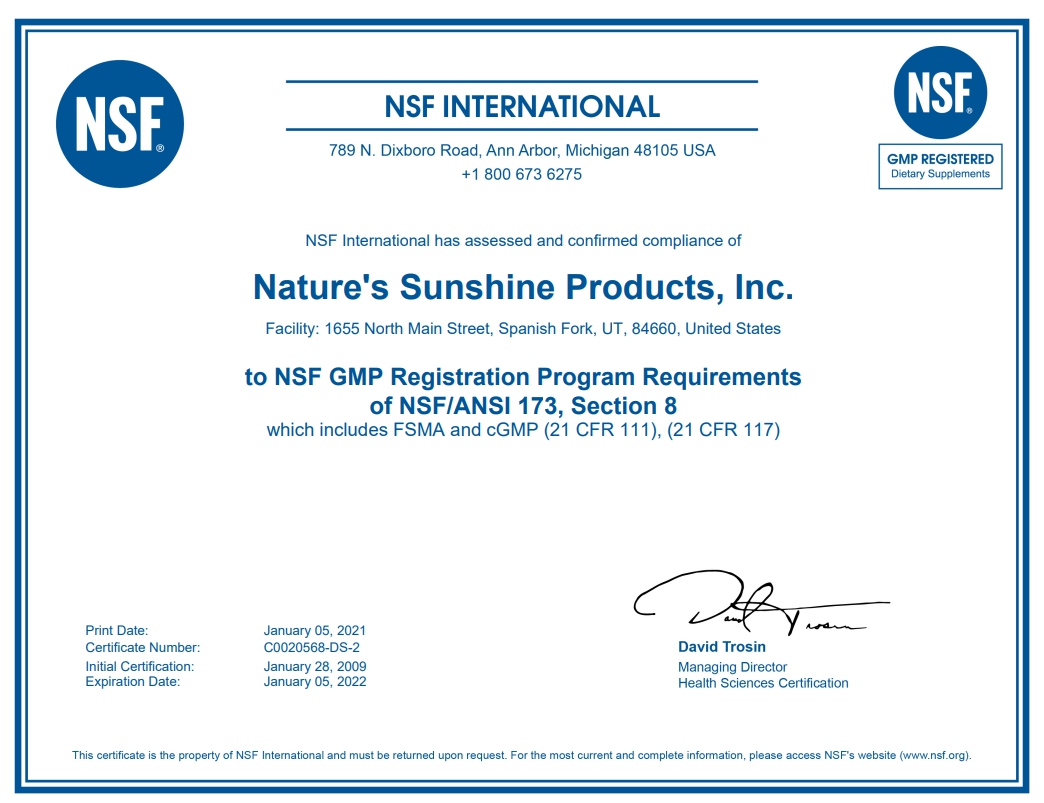The width and height of the screenshot is (1044, 803).
Task: Click the name David Trosin
Action: click(721, 647)
